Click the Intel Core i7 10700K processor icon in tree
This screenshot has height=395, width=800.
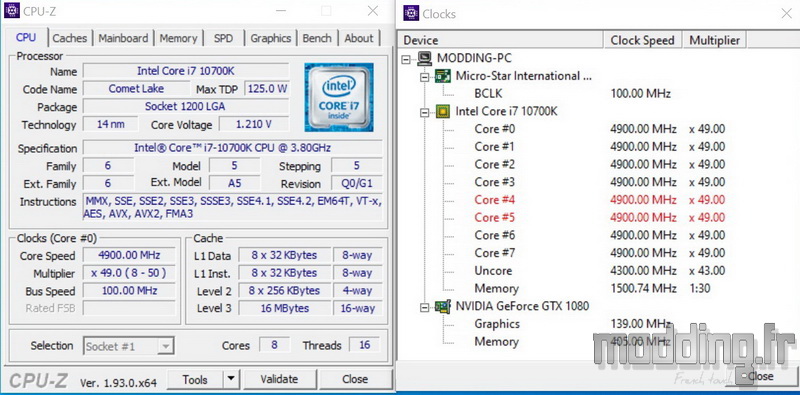pos(442,112)
